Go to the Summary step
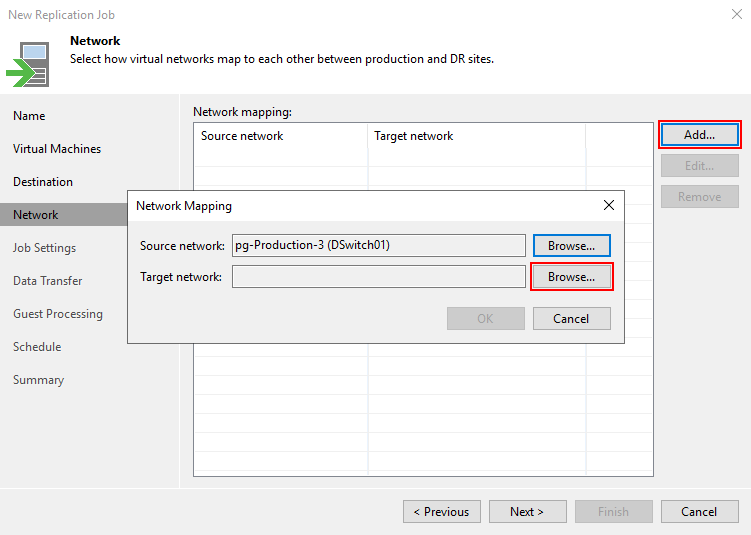This screenshot has height=535, width=751. point(38,380)
